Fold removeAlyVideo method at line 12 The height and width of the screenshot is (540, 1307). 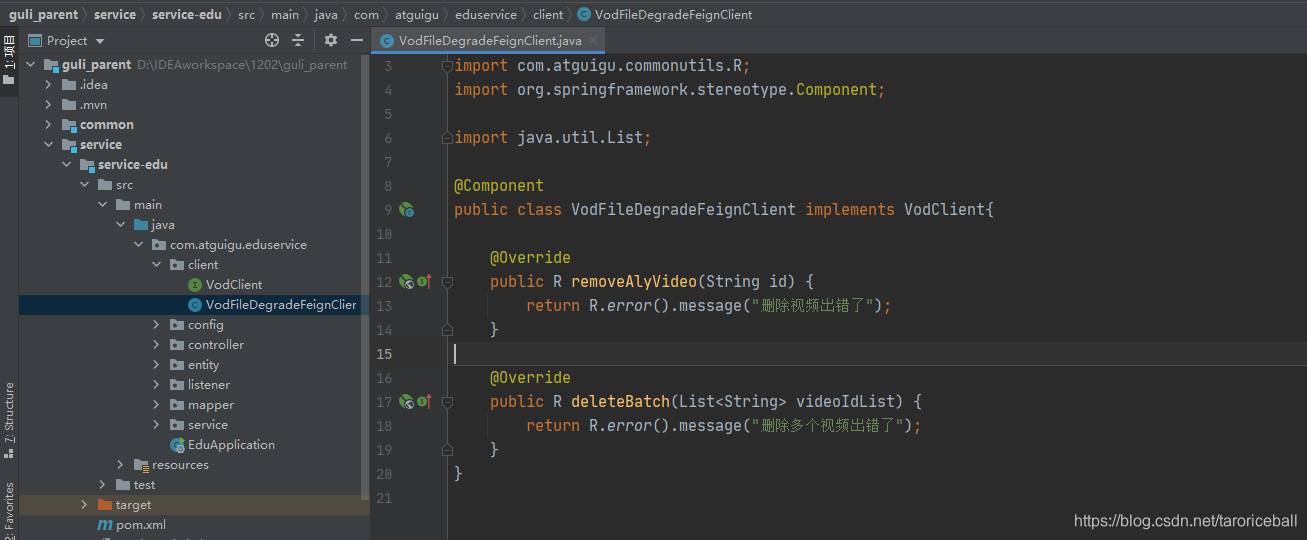(x=447, y=282)
